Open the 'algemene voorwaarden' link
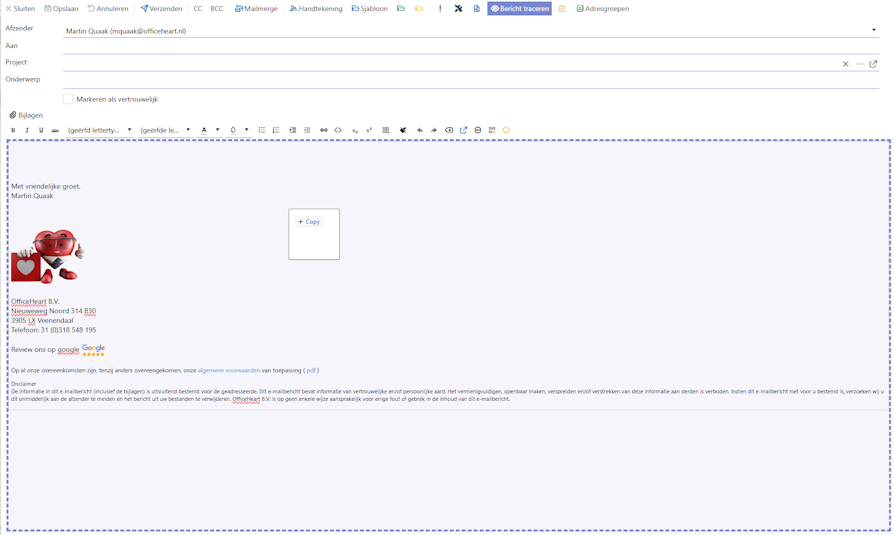Image resolution: width=894 pixels, height=535 pixels. pyautogui.click(x=228, y=371)
